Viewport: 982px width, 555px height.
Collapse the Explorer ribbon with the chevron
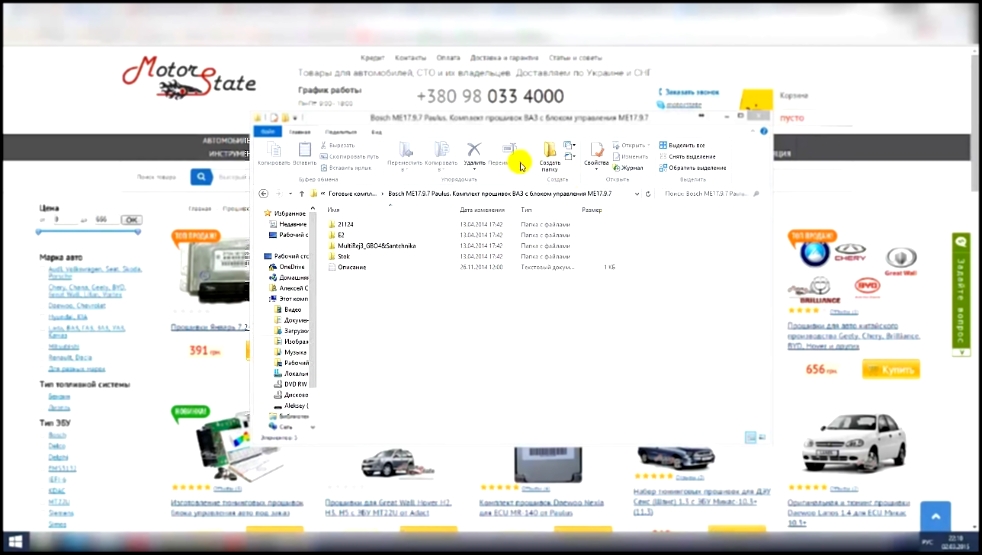click(x=752, y=132)
